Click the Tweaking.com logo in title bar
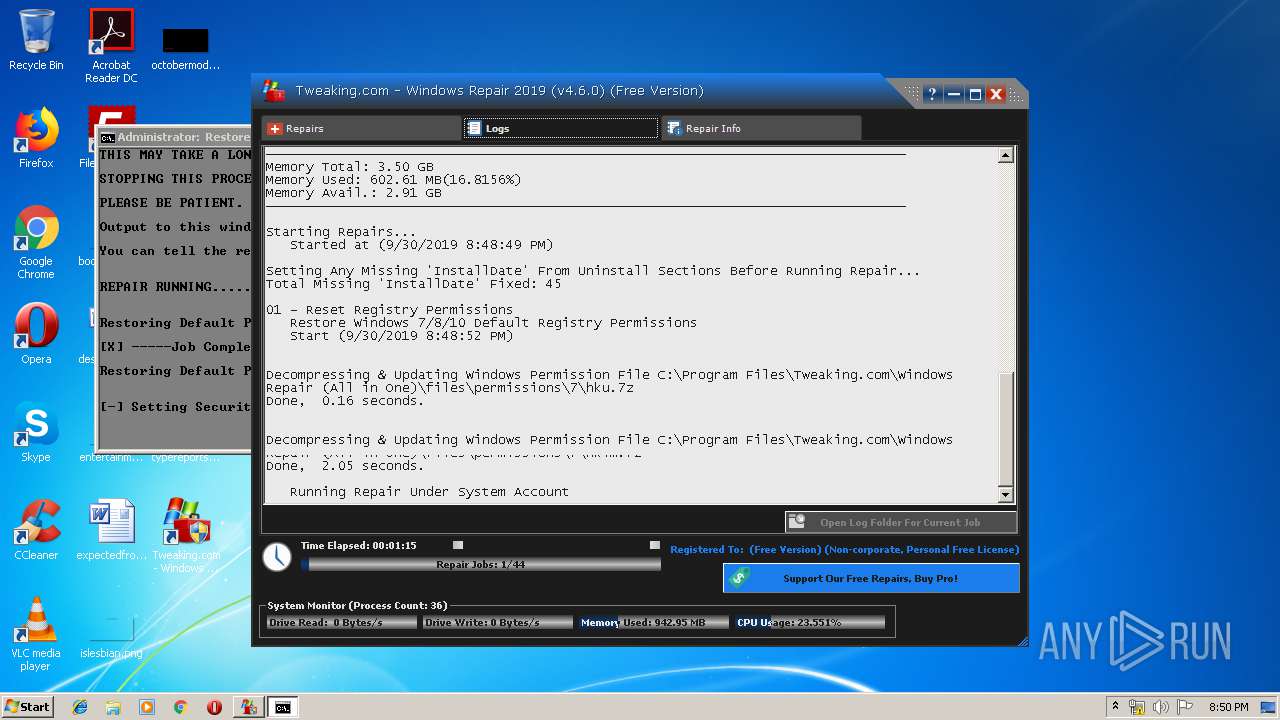The height and width of the screenshot is (720, 1280). 273,91
